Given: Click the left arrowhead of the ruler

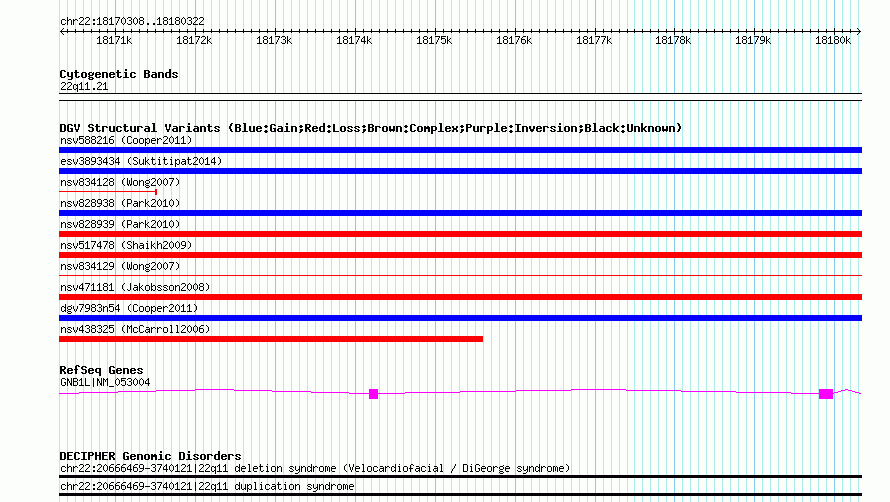Looking at the screenshot, I should (62, 31).
